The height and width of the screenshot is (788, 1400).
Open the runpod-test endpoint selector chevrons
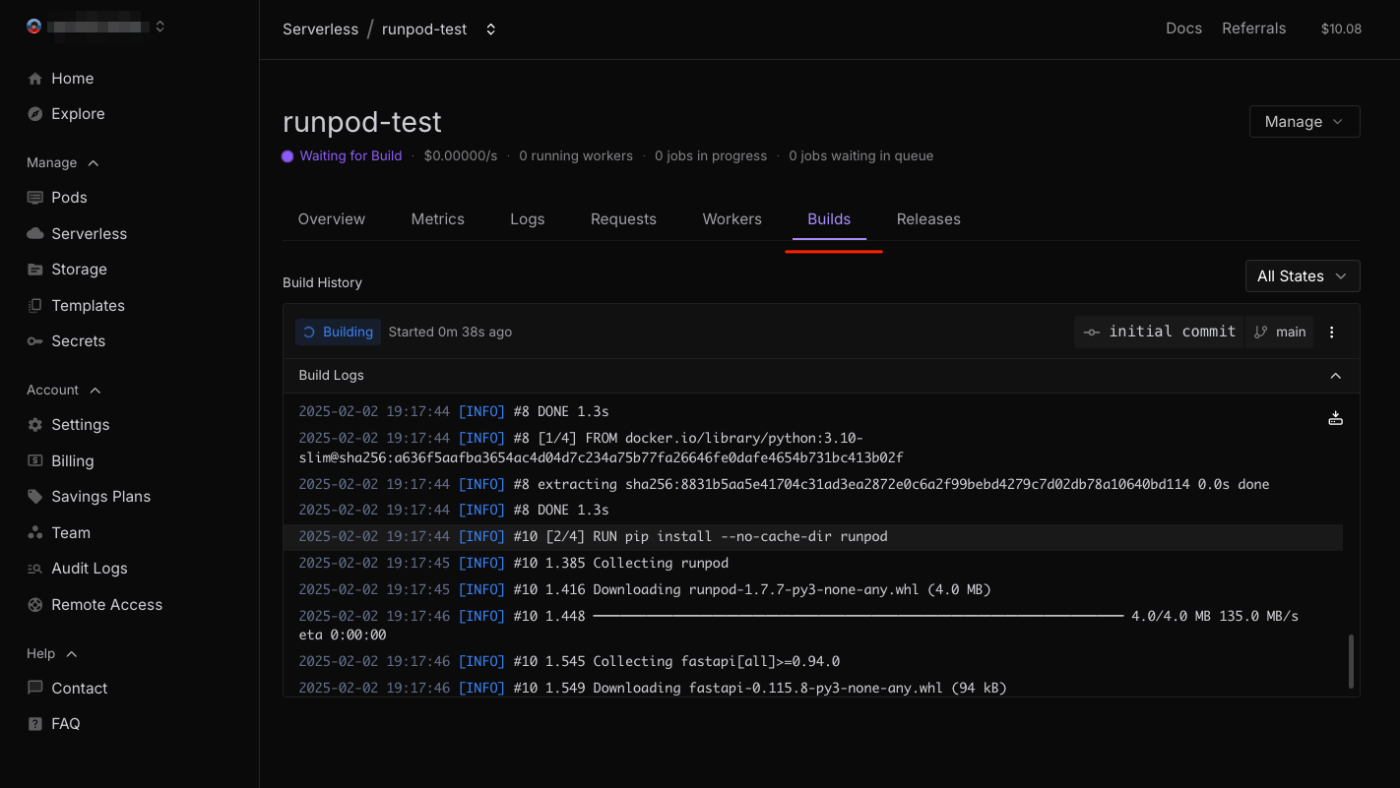coord(491,29)
